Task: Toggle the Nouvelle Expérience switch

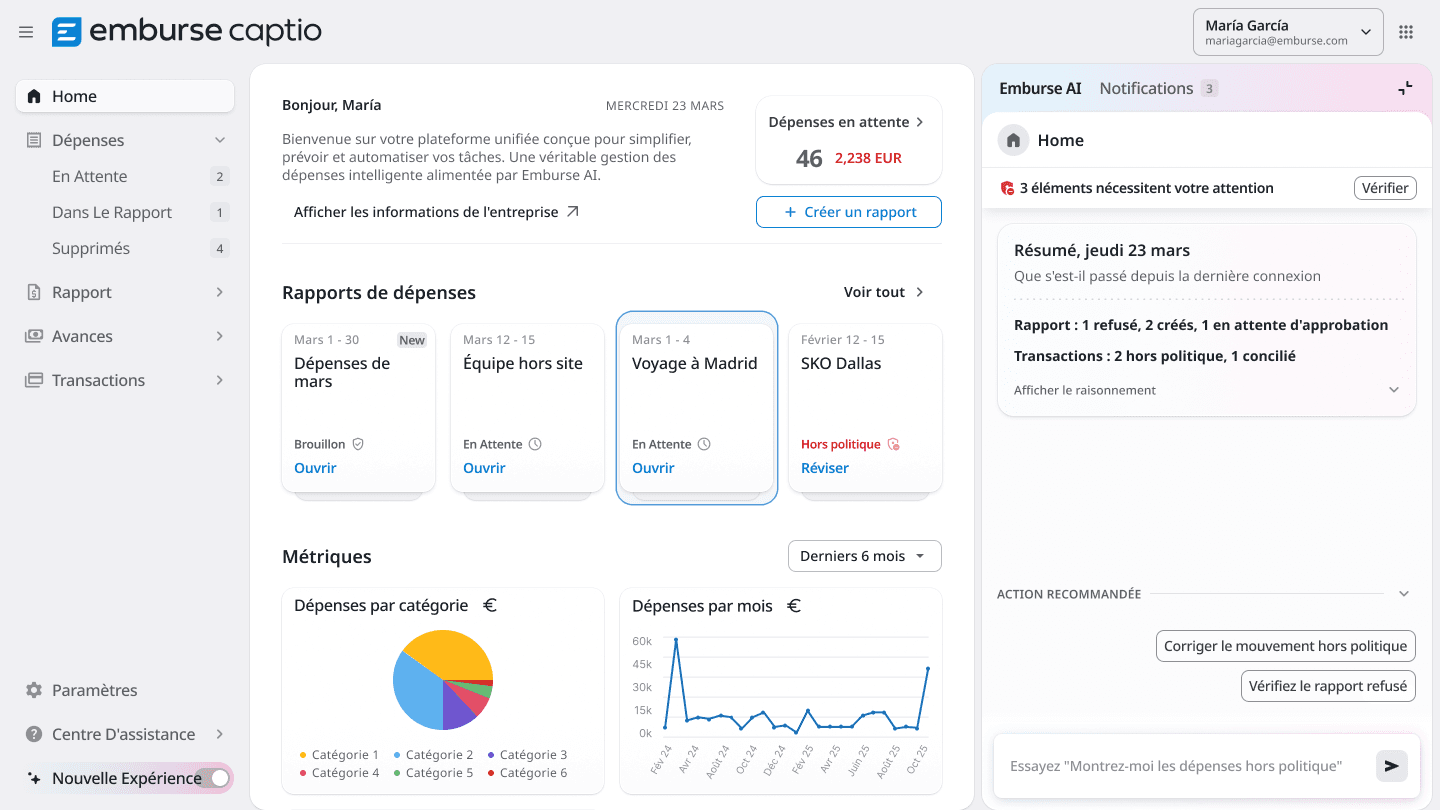Action: pyautogui.click(x=213, y=778)
